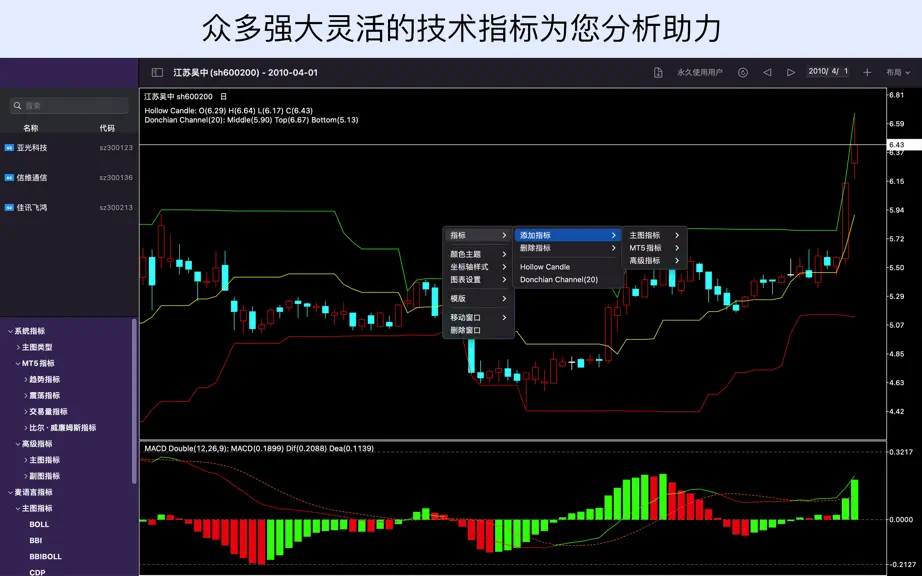The height and width of the screenshot is (576, 922).
Task: Click the icon beside 亚光科技 stock
Action: point(9,148)
